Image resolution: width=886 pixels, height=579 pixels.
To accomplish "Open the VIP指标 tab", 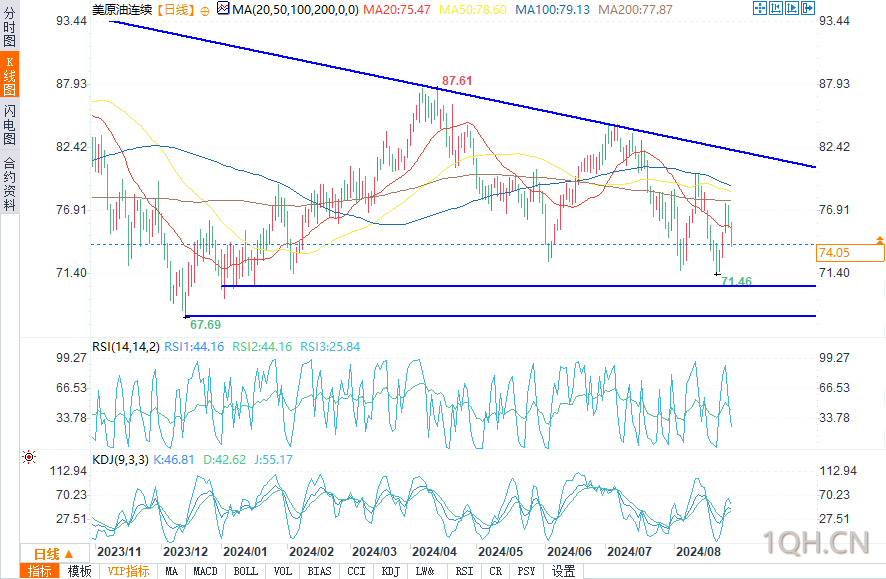I will click(x=128, y=571).
